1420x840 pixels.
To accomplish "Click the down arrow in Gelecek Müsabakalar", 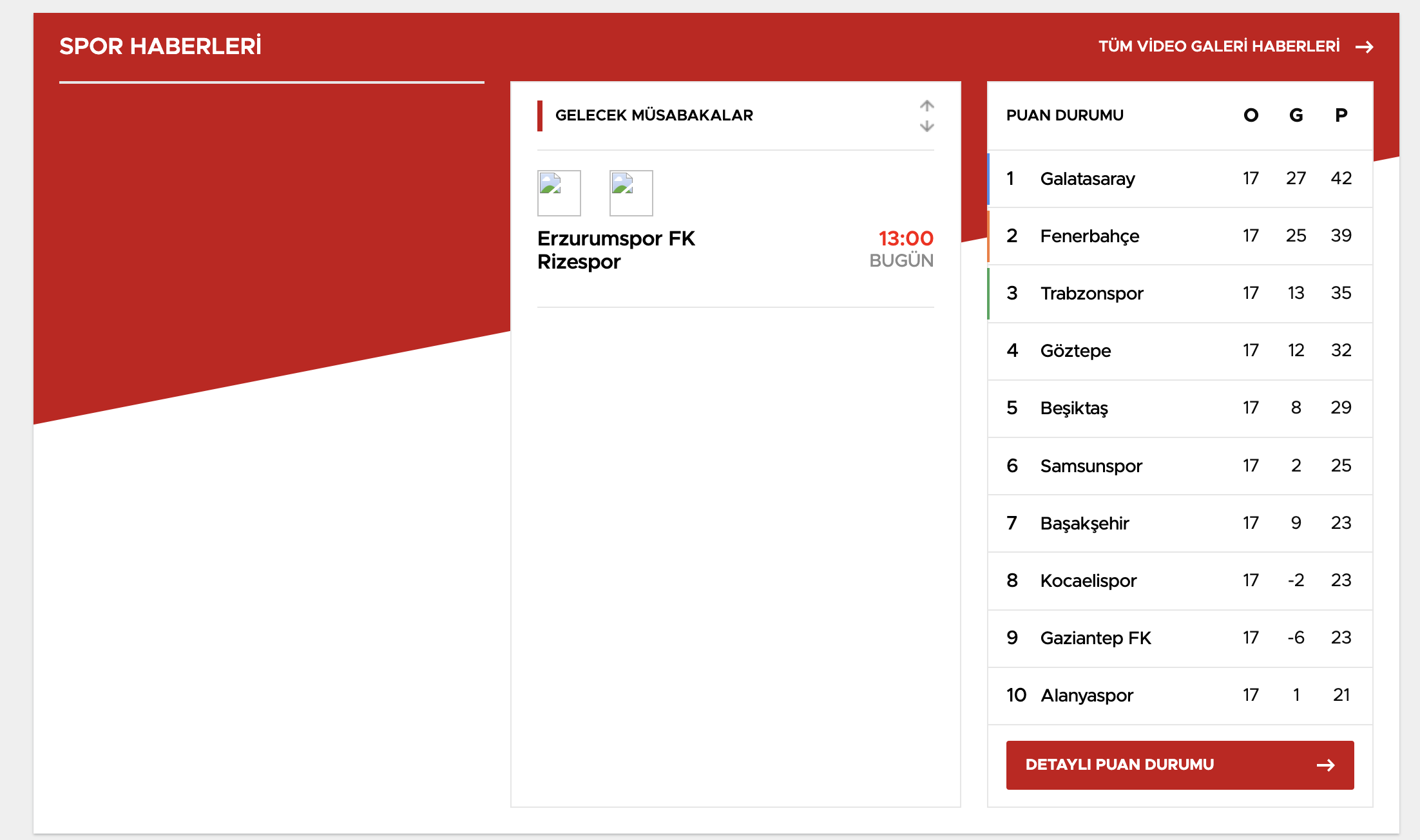I will 926,126.
